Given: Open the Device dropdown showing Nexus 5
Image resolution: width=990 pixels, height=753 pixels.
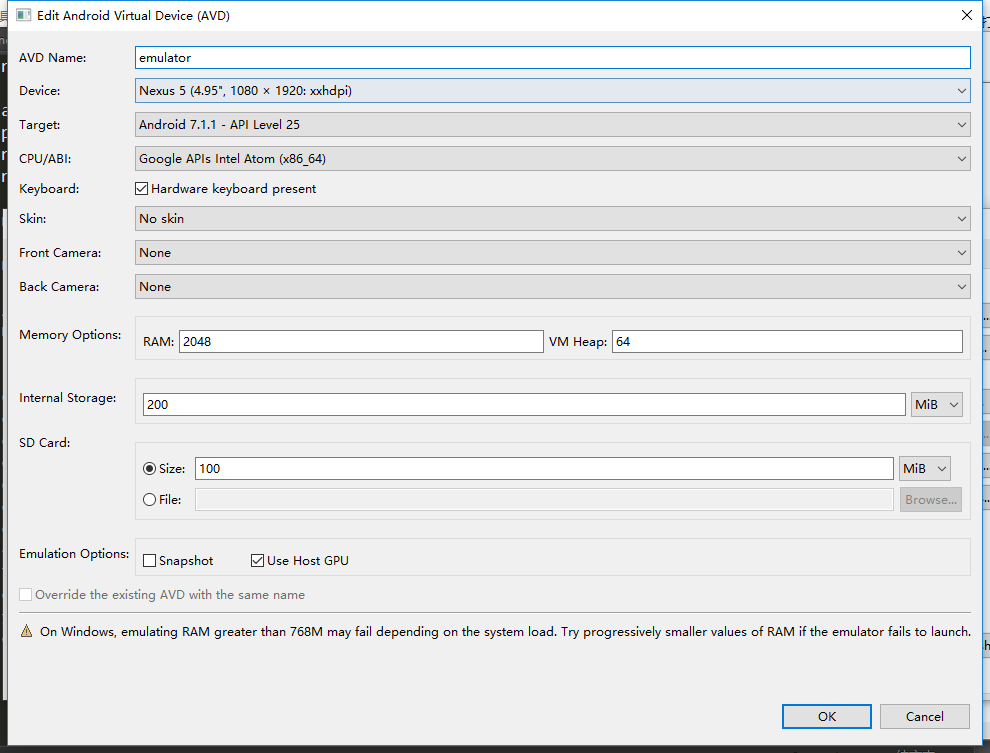Looking at the screenshot, I should point(552,91).
